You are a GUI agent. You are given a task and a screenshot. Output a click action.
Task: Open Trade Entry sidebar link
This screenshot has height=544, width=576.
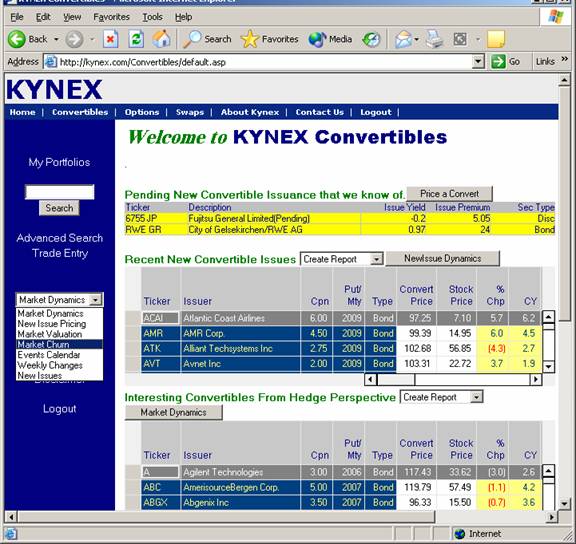click(x=60, y=253)
